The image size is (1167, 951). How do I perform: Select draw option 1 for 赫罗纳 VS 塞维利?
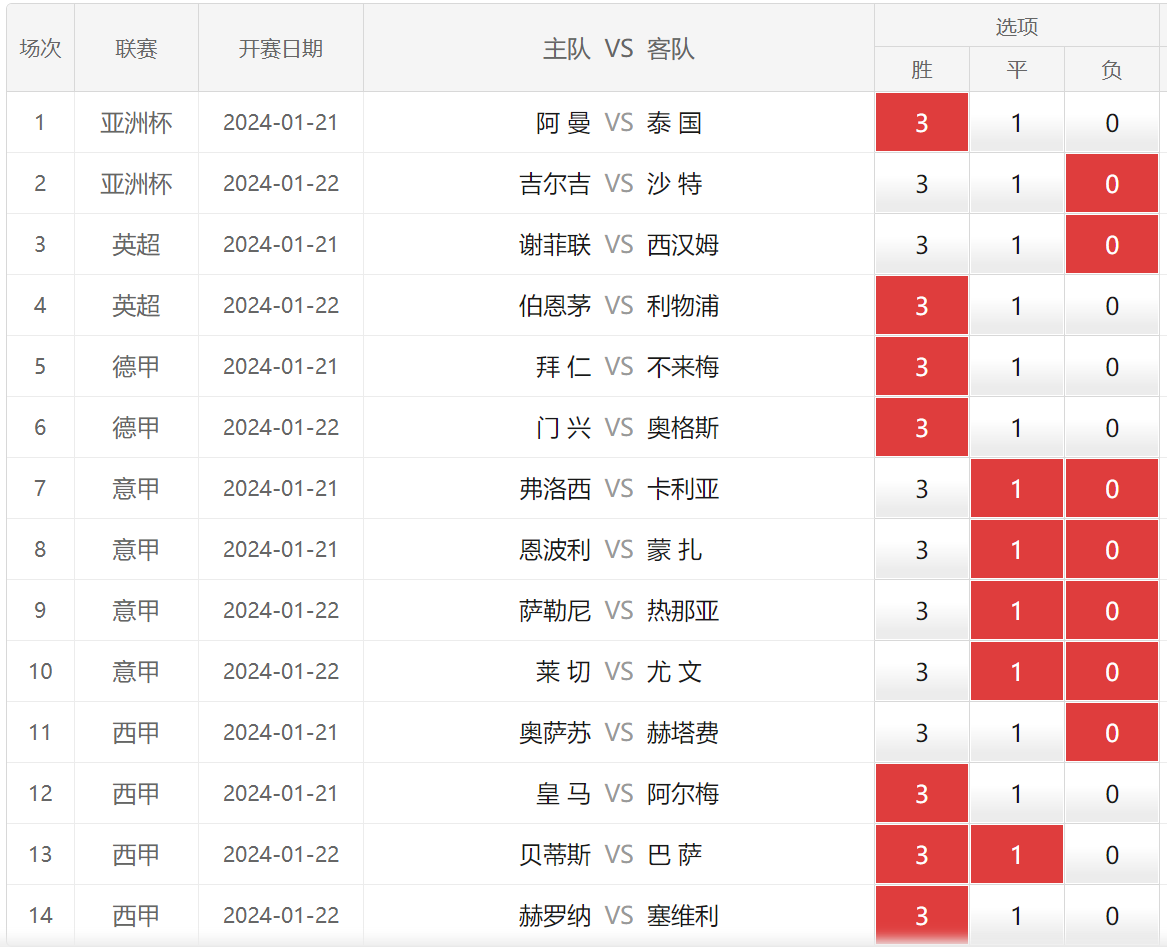pyautogui.click(x=1017, y=915)
